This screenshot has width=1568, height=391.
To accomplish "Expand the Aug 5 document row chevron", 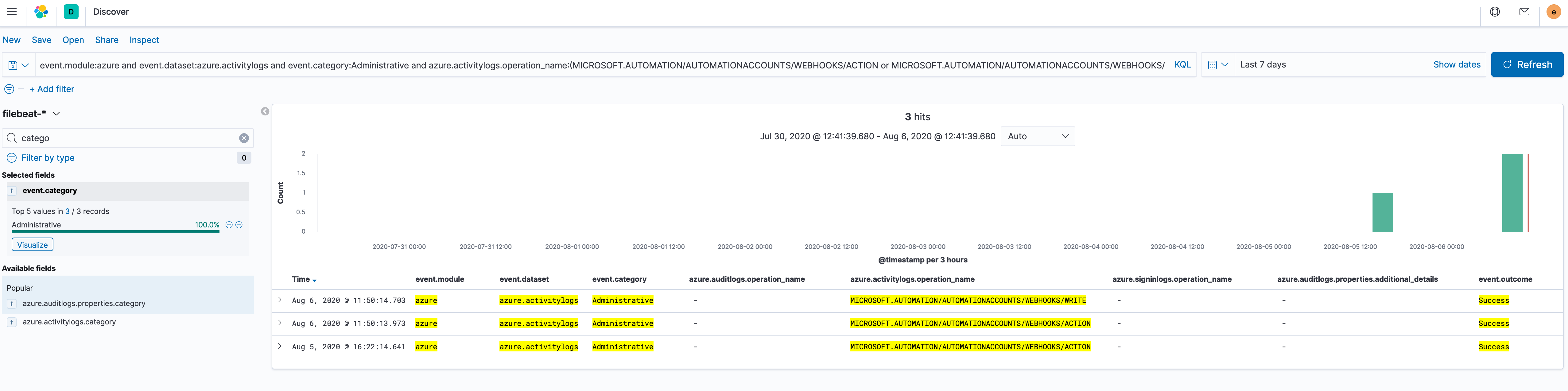I will 279,346.
